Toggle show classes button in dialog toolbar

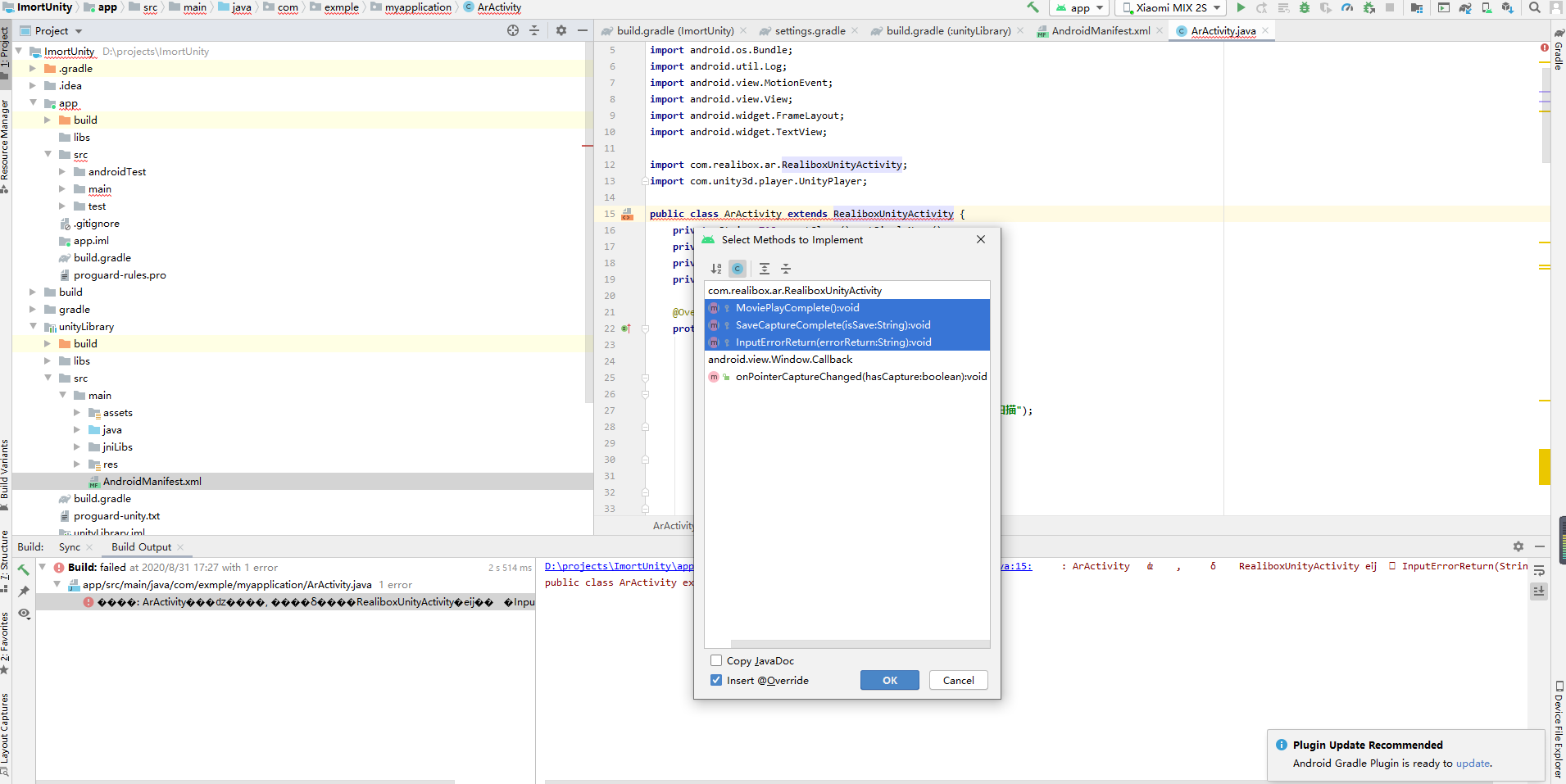click(x=738, y=269)
